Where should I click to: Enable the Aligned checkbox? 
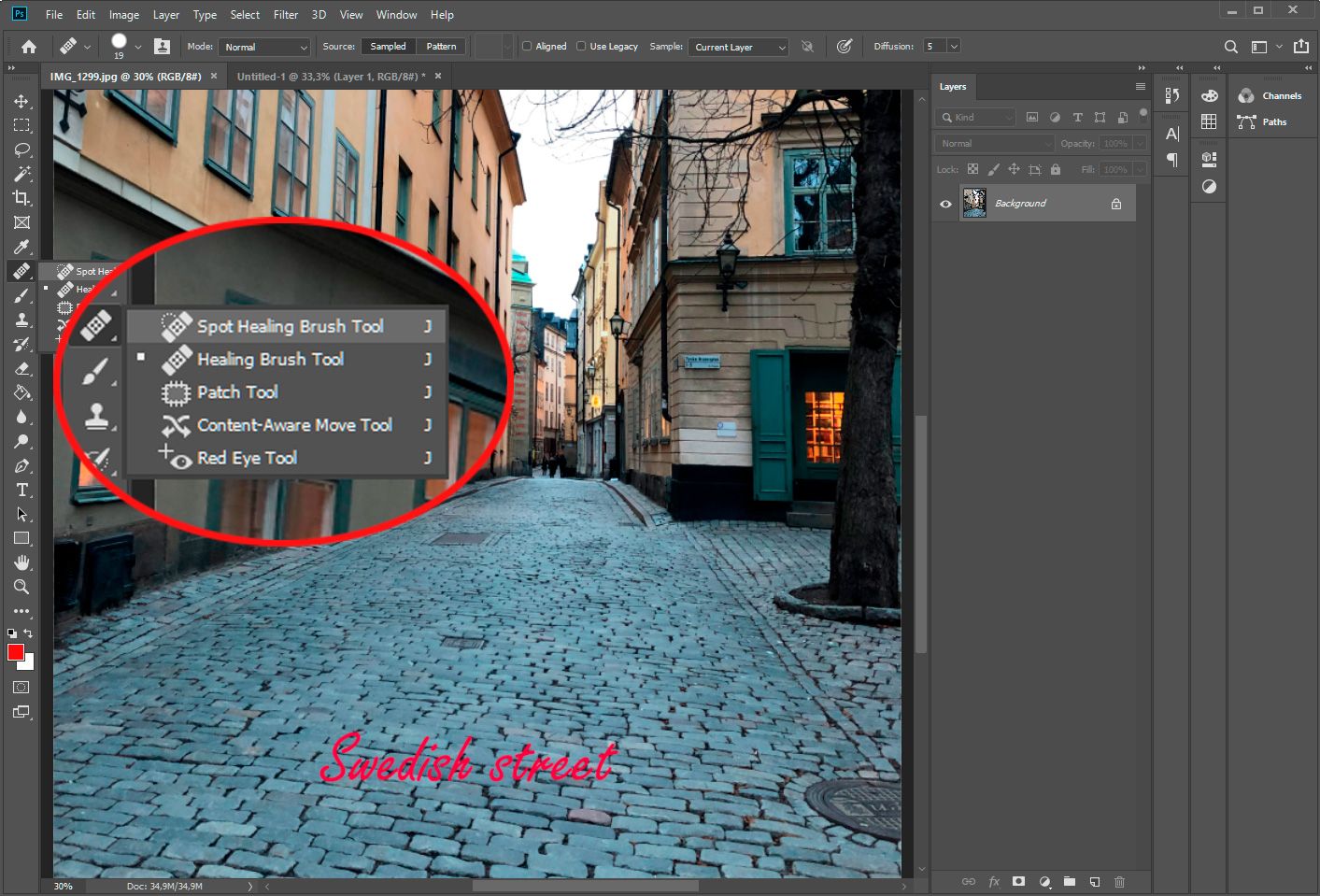pyautogui.click(x=527, y=46)
